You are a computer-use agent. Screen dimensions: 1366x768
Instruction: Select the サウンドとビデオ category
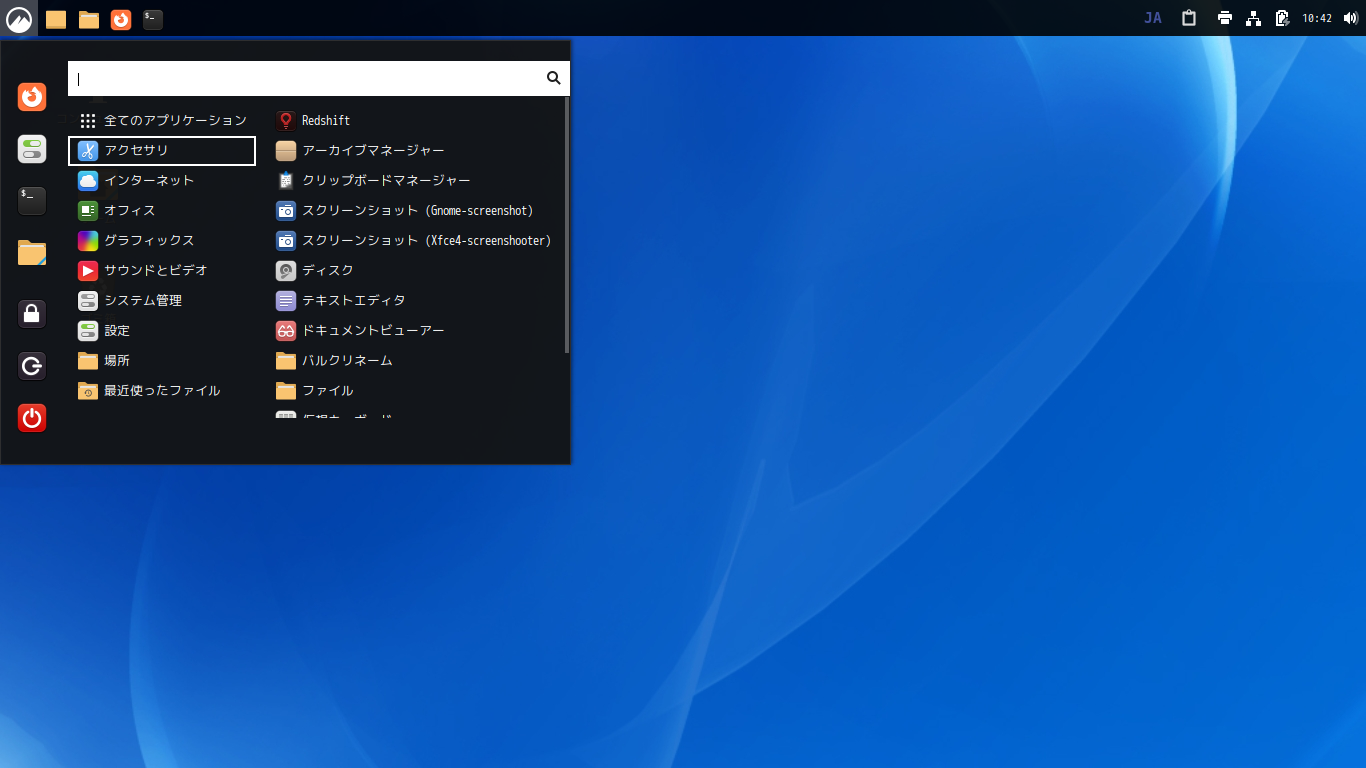(162, 271)
